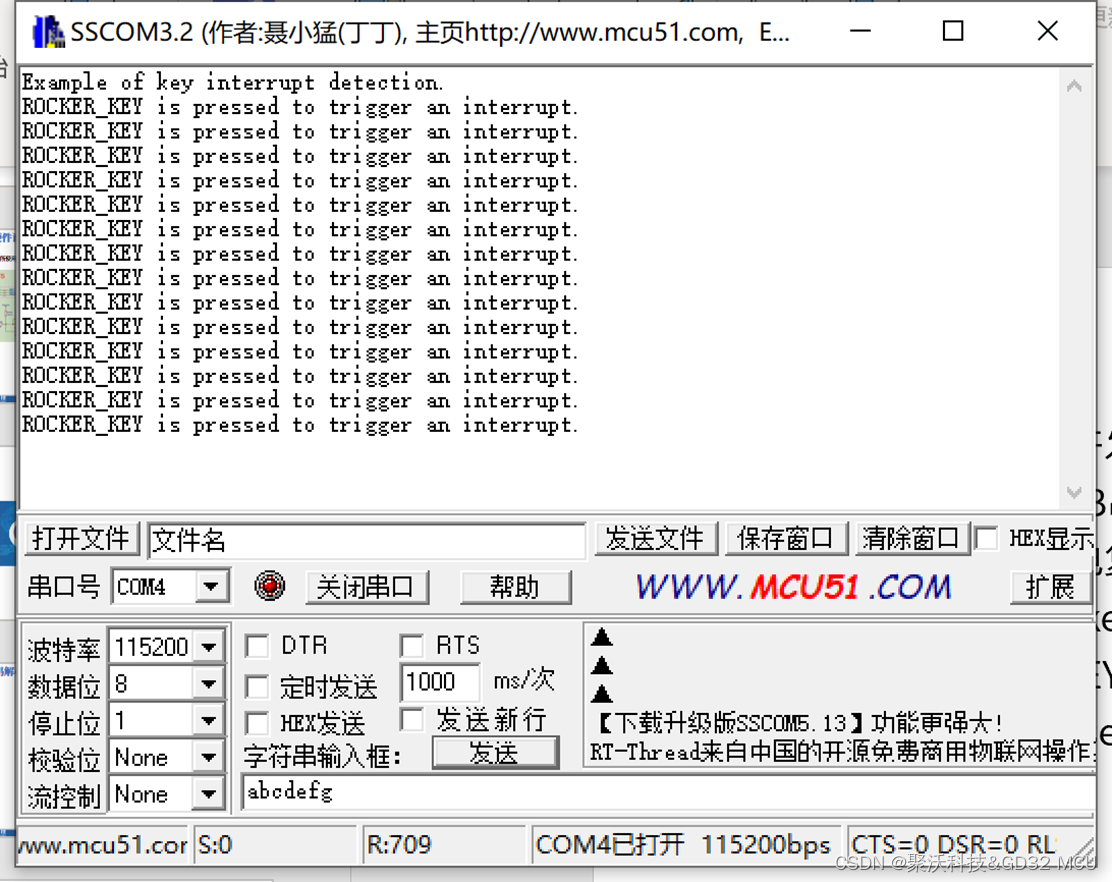Viewport: 1112px width, 882px height.
Task: Click the 文件名 file name field
Action: point(366,540)
